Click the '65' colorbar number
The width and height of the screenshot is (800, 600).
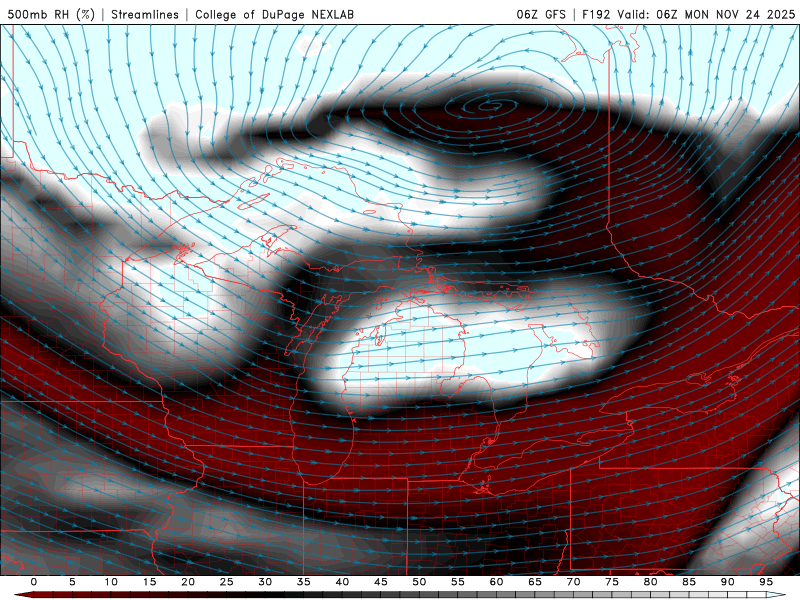click(535, 582)
